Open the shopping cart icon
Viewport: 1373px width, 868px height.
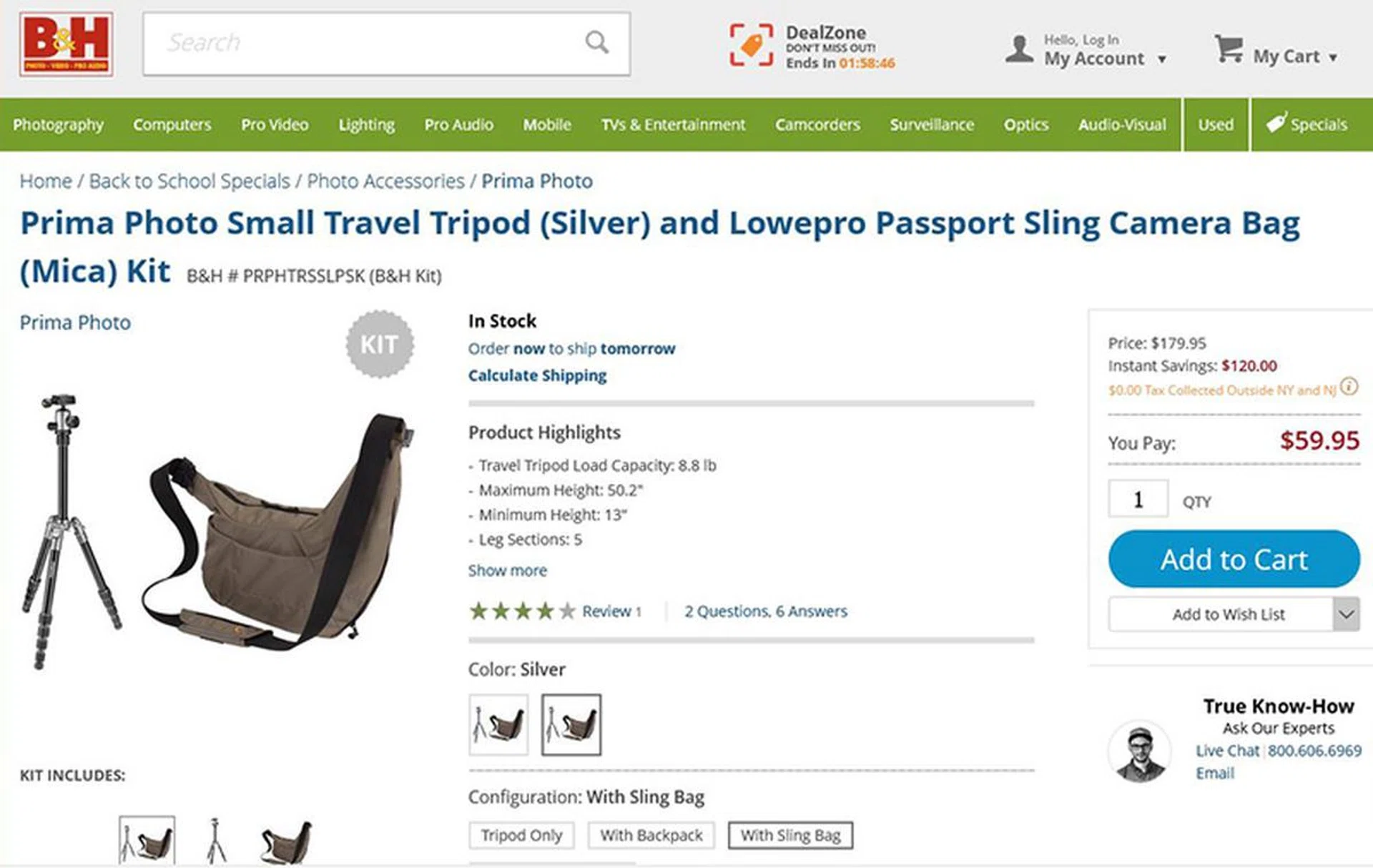click(x=1229, y=49)
